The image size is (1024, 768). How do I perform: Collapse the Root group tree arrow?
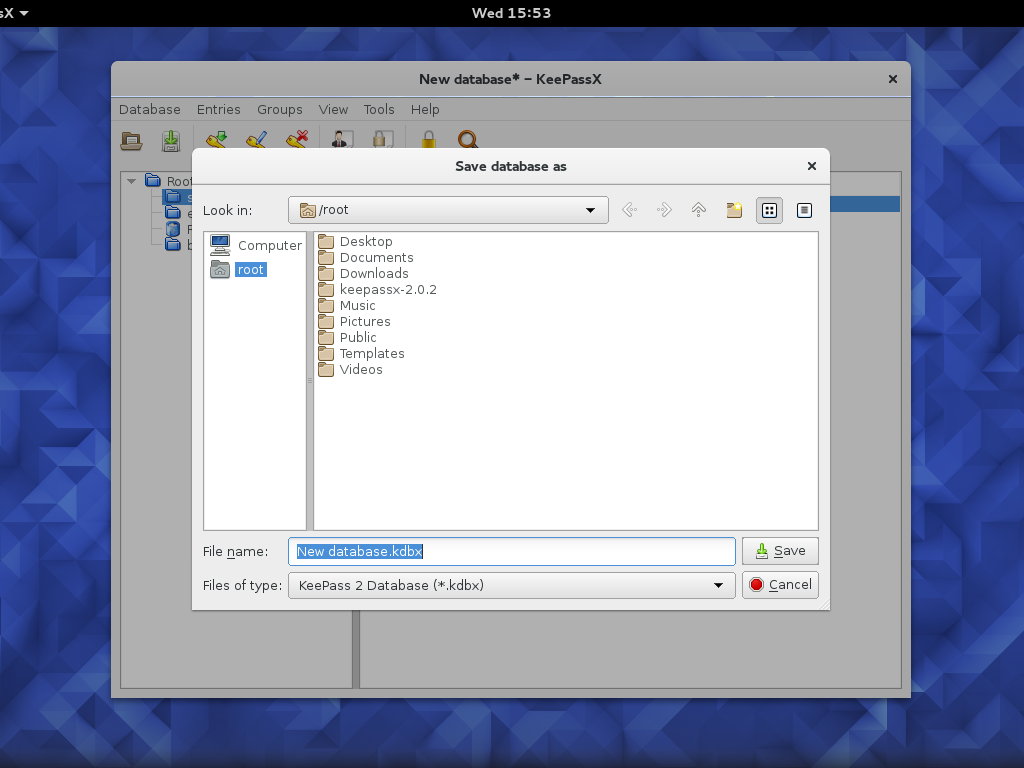131,181
